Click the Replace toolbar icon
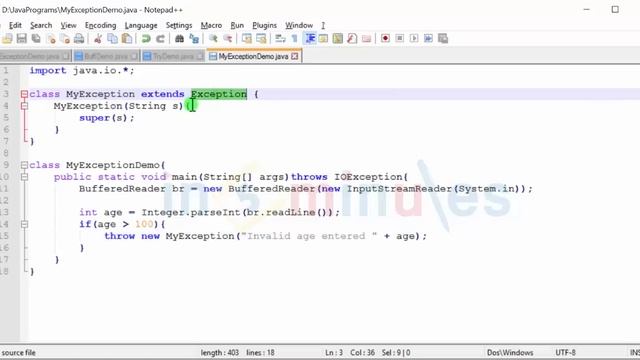Viewport: 640px width, 360px height. (x=194, y=39)
